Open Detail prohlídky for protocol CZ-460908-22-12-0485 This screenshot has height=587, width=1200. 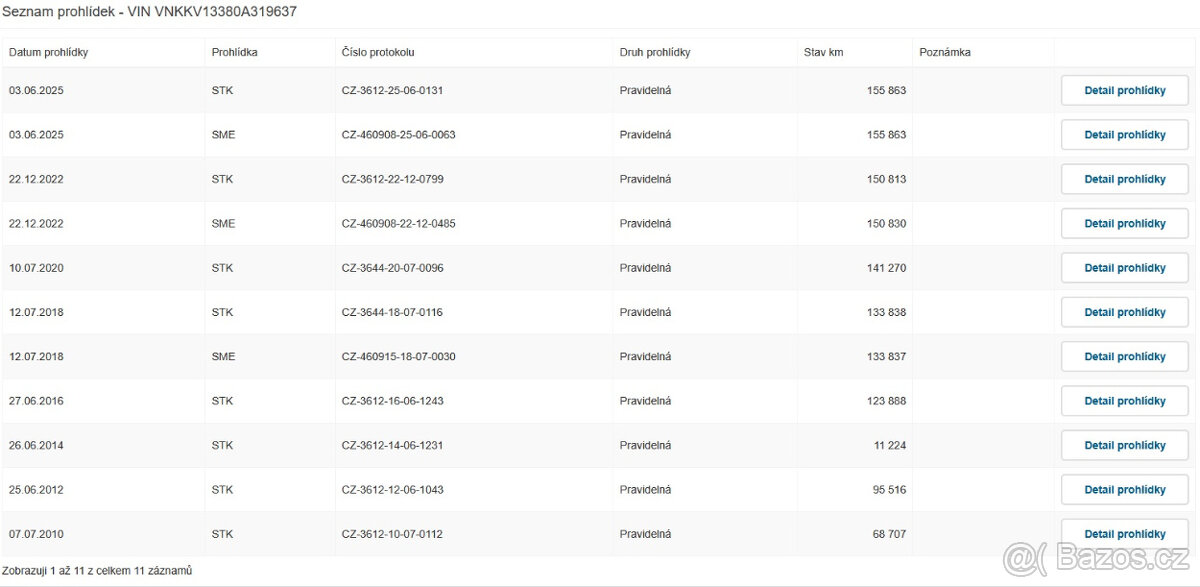tap(1124, 224)
